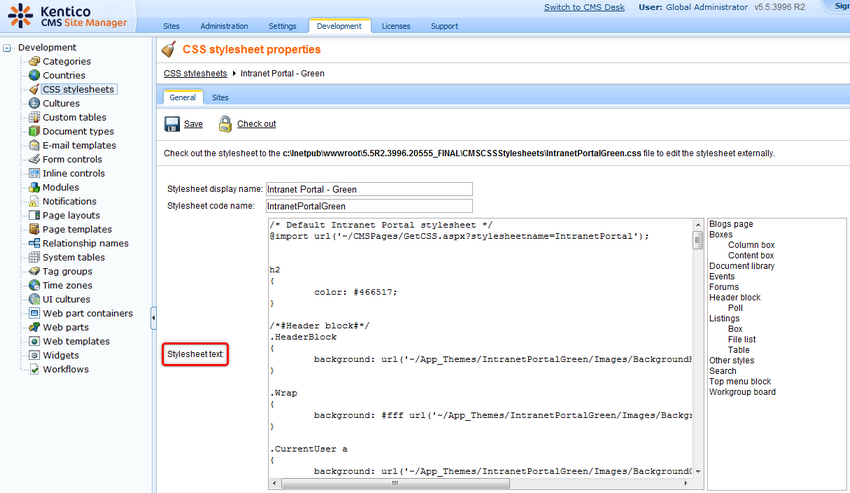Viewport: 850px width, 493px height.
Task: Click the Web parts icon
Action: coord(34,327)
